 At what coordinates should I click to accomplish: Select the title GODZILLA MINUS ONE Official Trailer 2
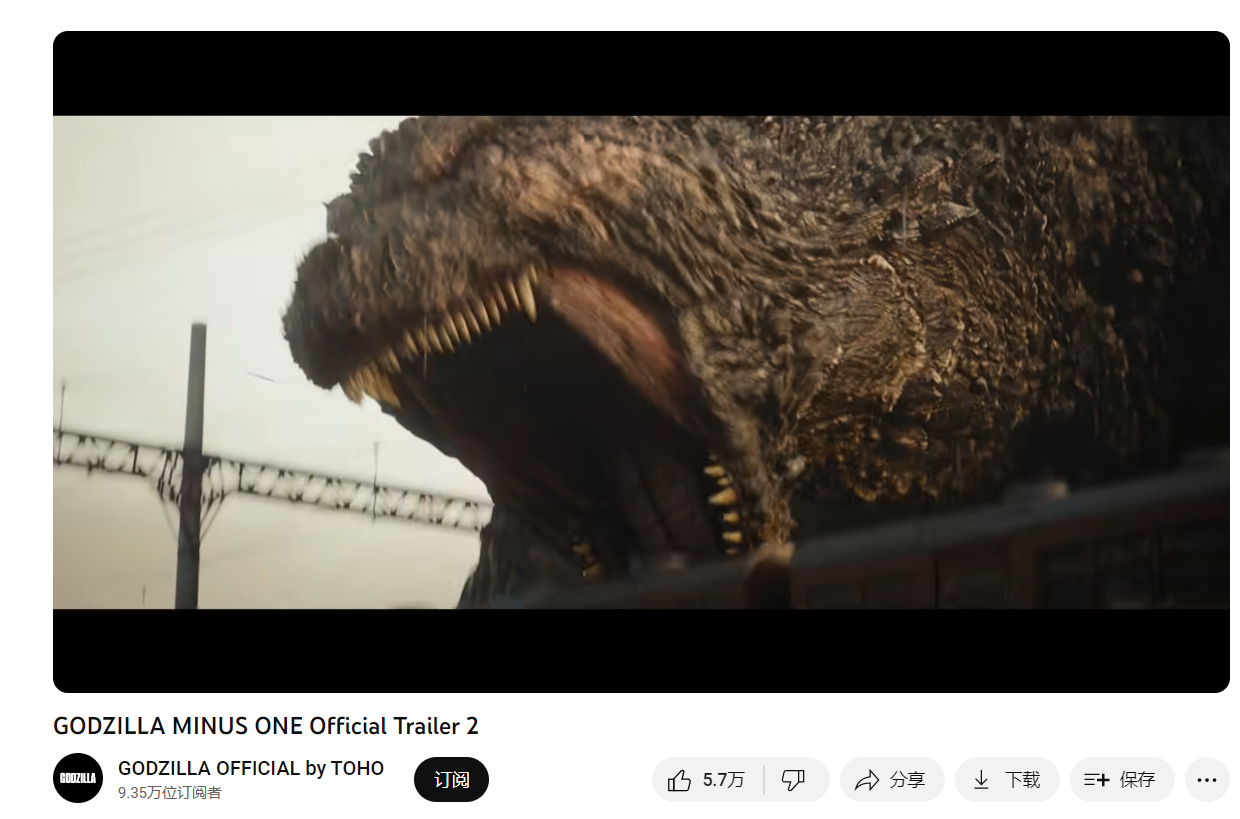tap(266, 726)
